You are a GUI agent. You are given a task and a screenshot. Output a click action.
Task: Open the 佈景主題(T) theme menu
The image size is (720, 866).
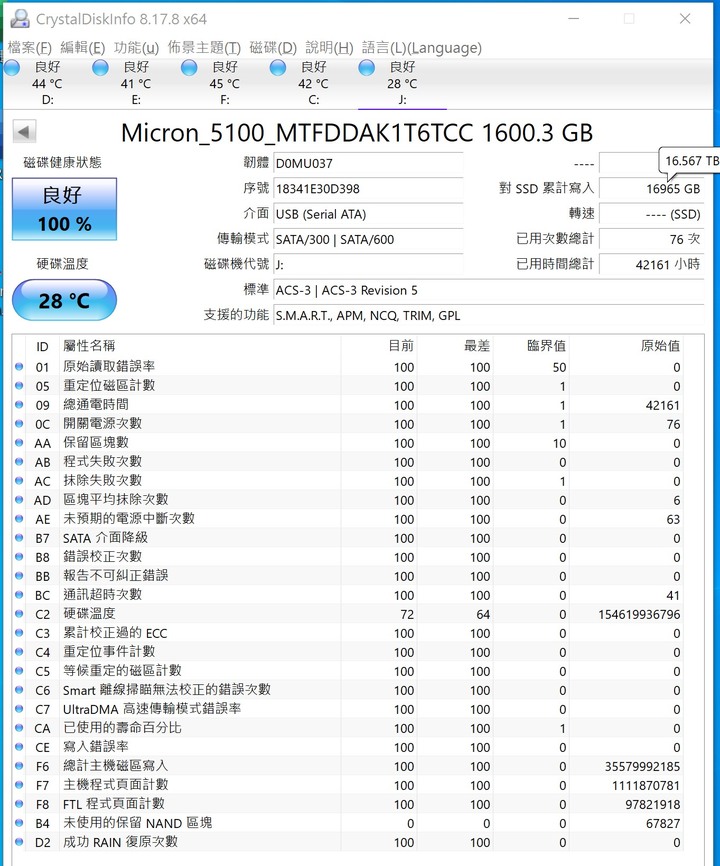tap(204, 48)
